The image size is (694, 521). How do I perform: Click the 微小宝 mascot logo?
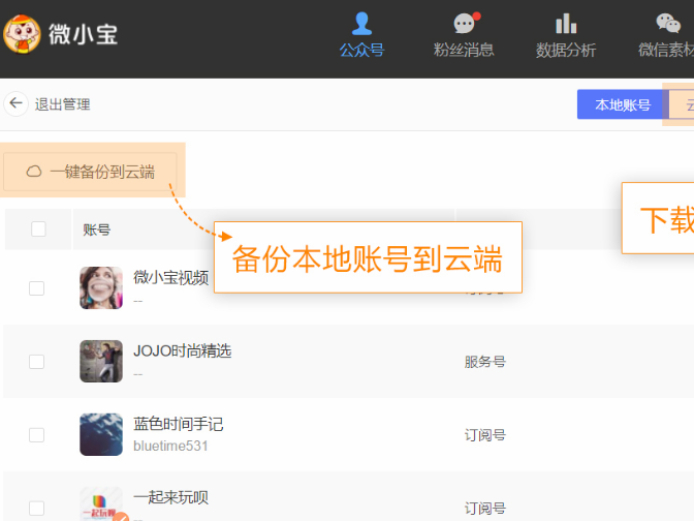[x=22, y=34]
